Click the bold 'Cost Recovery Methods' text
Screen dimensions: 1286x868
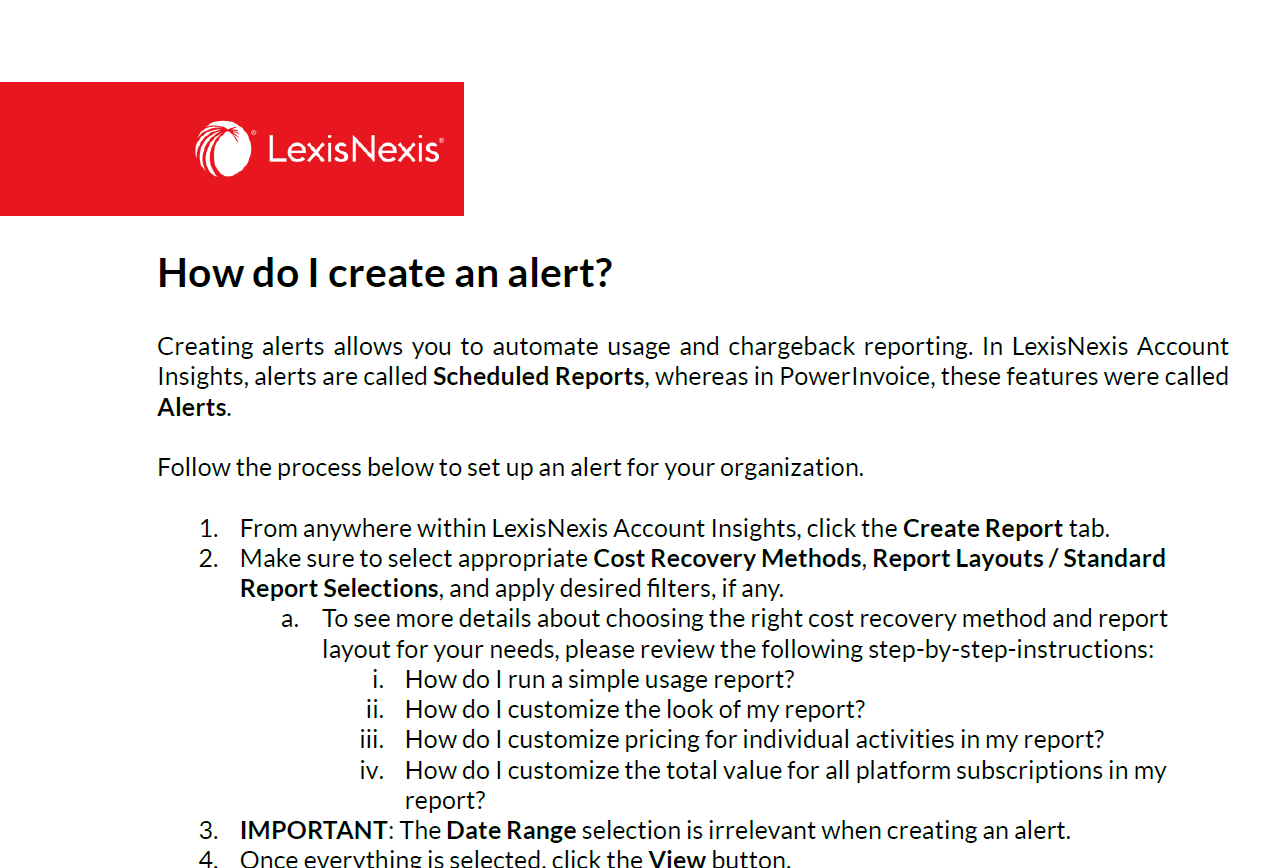(727, 558)
